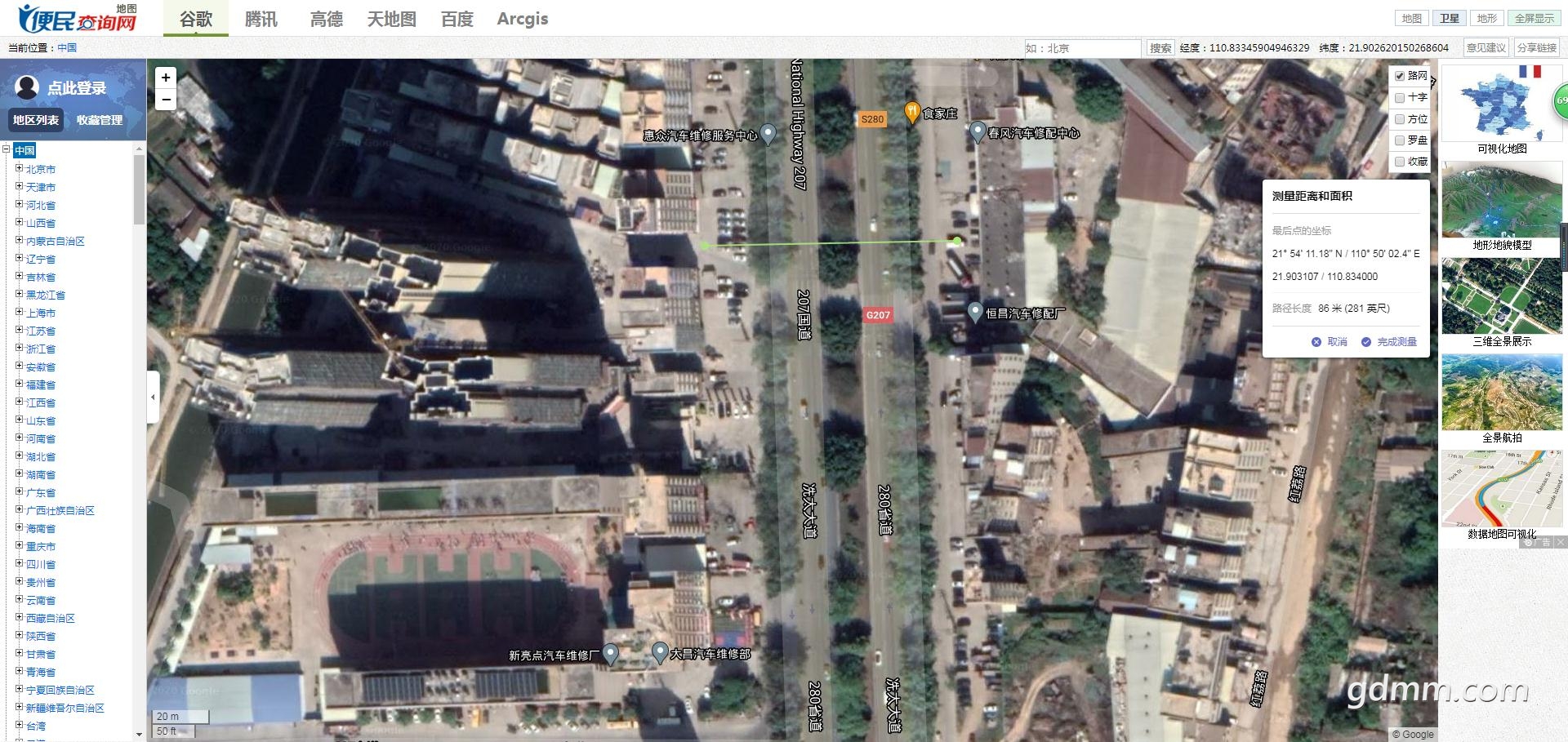Switch to 地图 map view
The width and height of the screenshot is (1568, 742).
coord(1411,19)
